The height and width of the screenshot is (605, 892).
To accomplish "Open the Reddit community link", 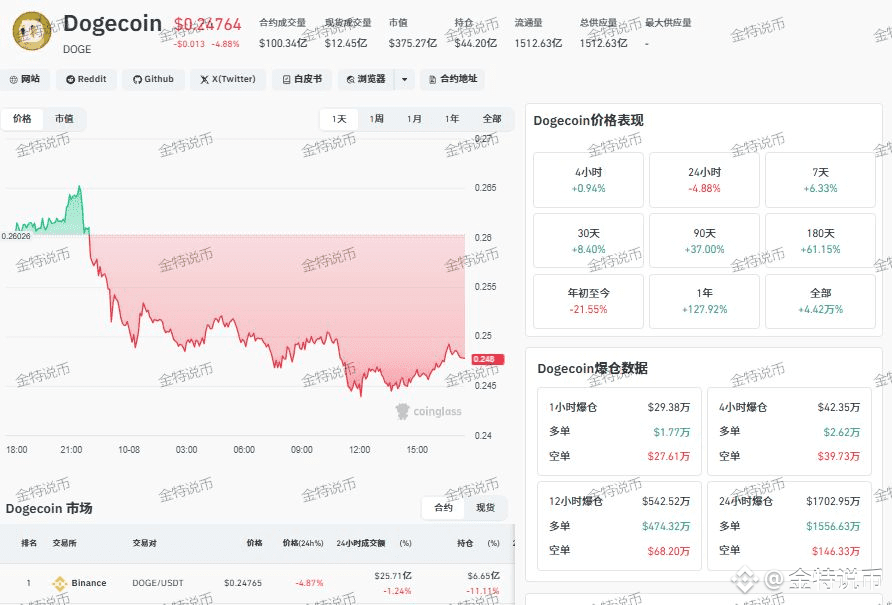I will [86, 79].
